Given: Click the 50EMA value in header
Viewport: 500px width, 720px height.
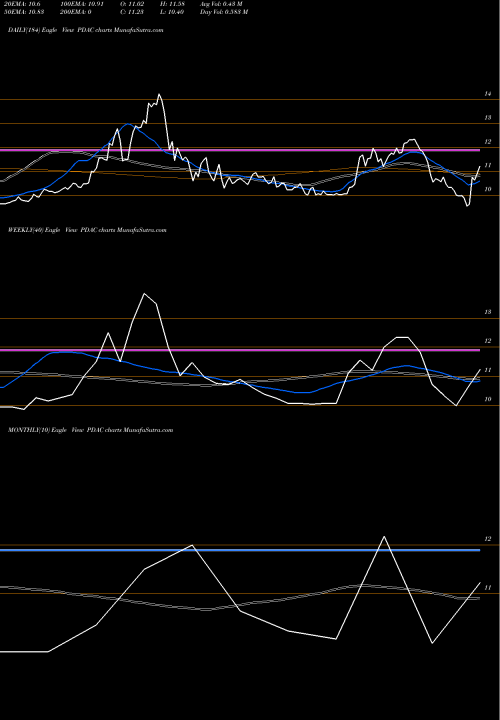Looking at the screenshot, I should coord(24,12).
